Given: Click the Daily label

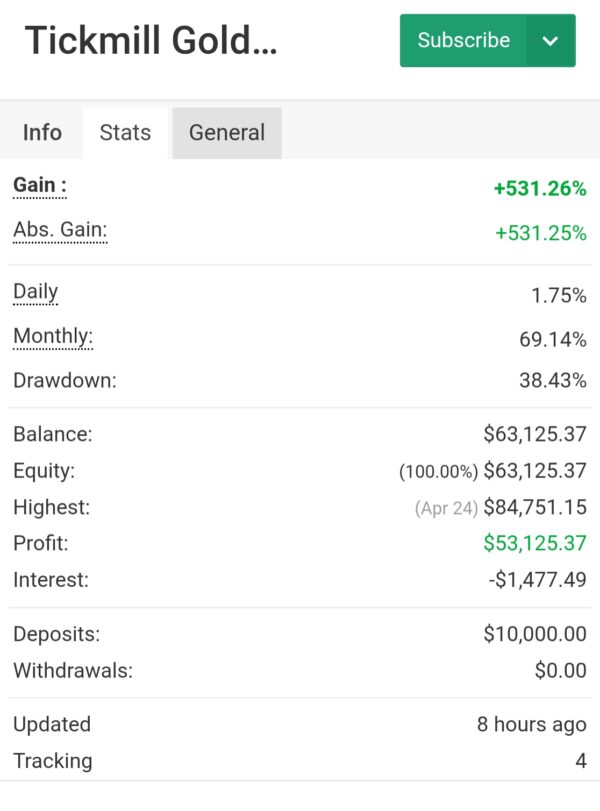Looking at the screenshot, I should tap(36, 292).
